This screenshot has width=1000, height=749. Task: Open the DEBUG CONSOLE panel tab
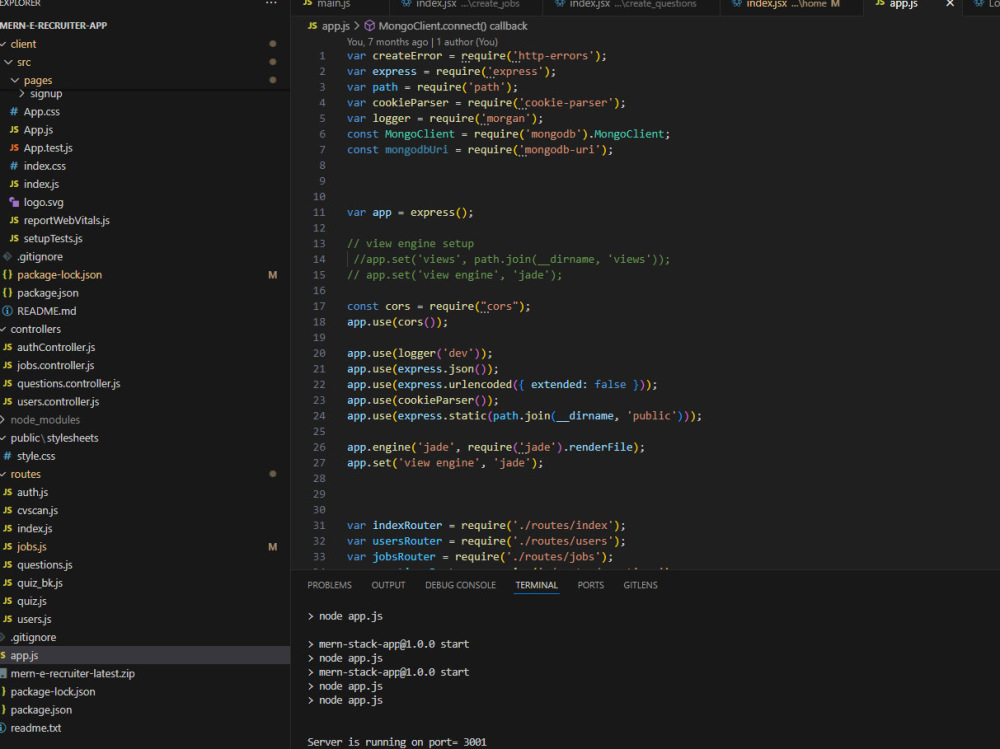click(x=460, y=585)
